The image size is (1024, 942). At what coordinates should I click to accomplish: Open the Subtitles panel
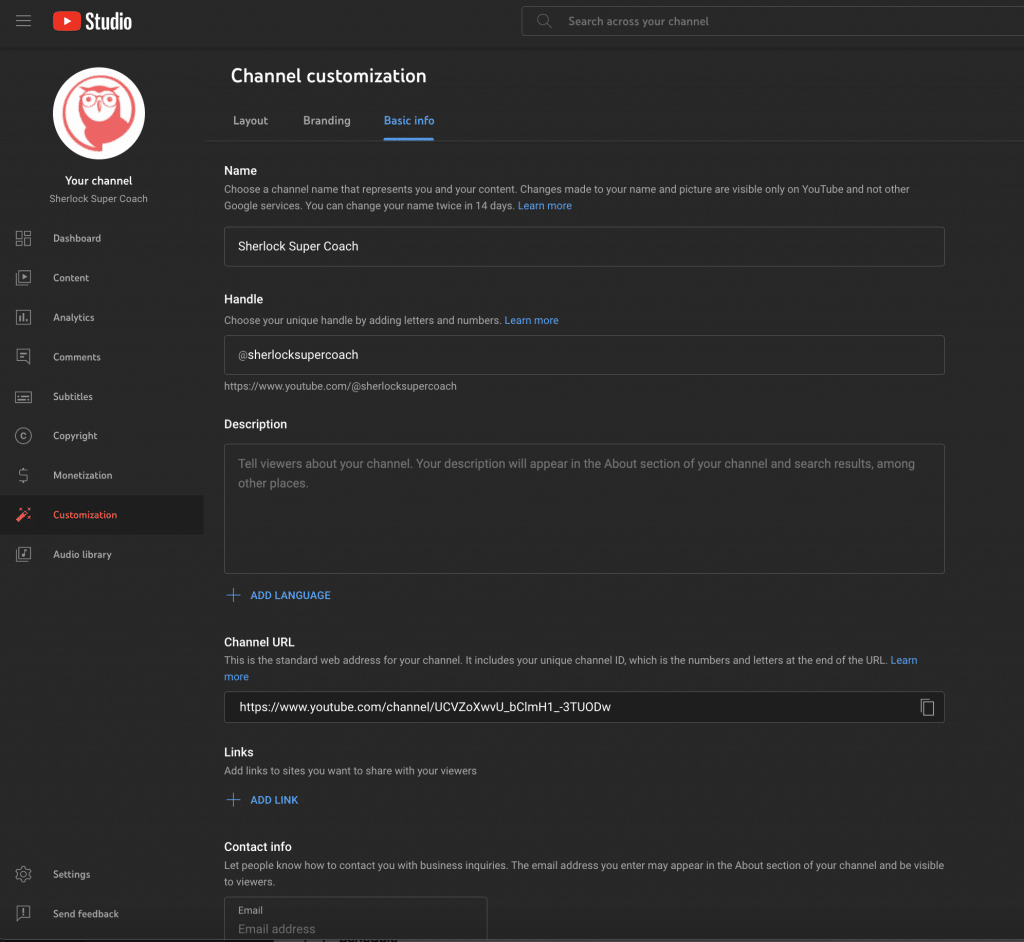pos(70,396)
